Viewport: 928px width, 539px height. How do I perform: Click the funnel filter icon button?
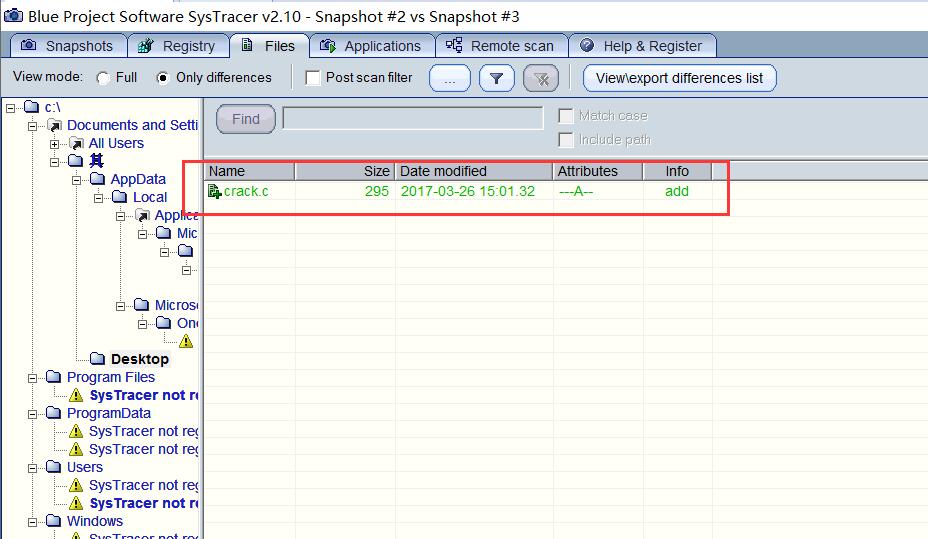[x=497, y=78]
